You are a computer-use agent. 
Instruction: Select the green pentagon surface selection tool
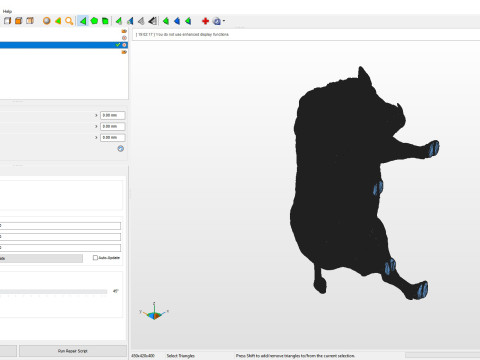(x=94, y=21)
